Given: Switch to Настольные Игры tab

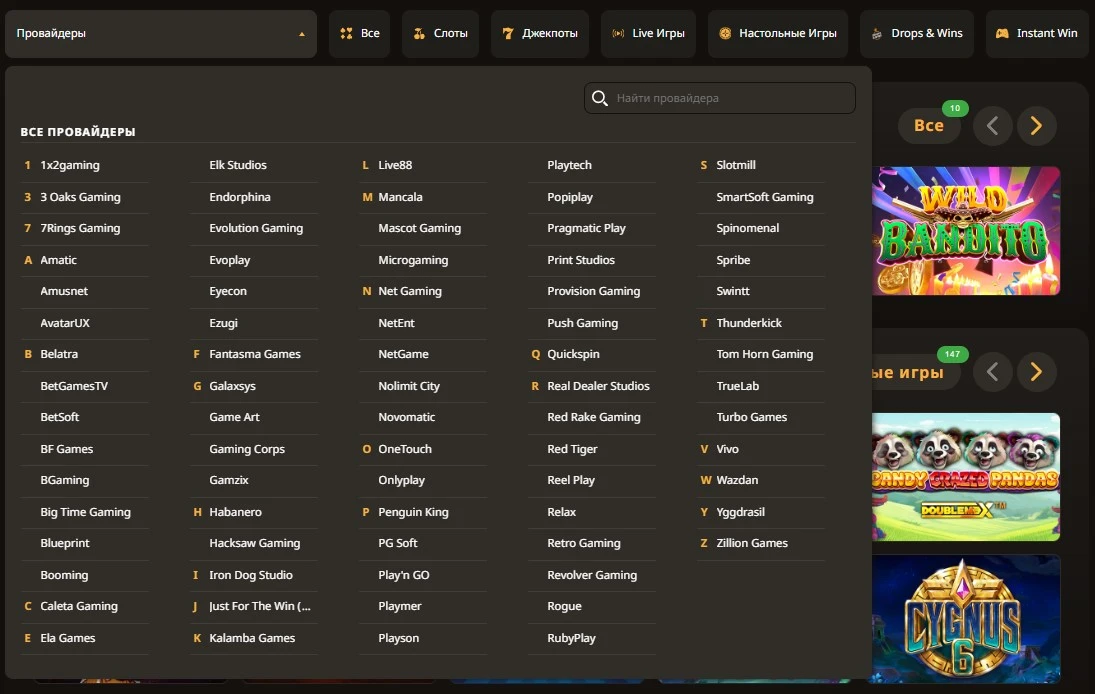Looking at the screenshot, I should (x=777, y=33).
